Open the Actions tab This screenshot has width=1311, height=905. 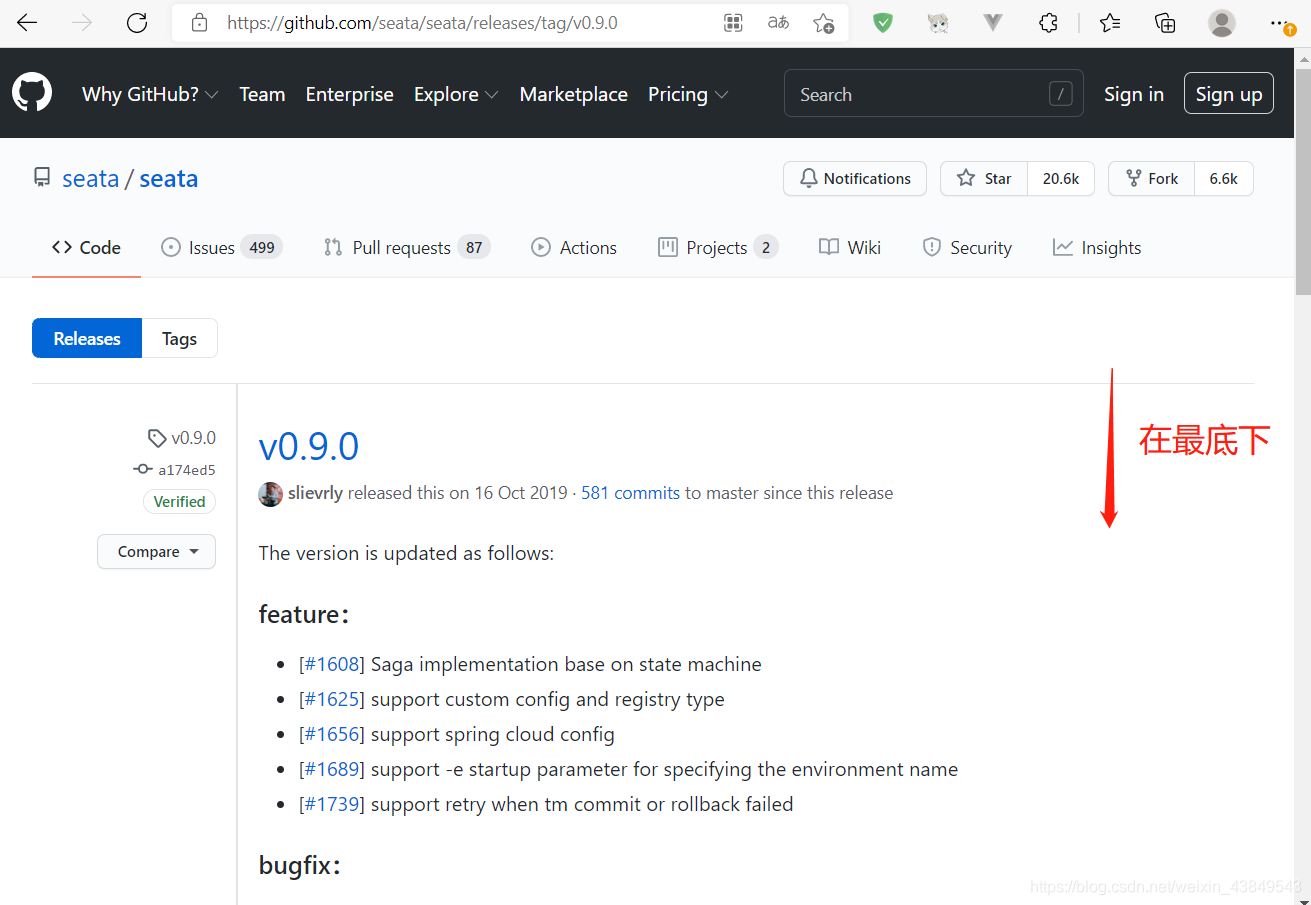pos(574,248)
